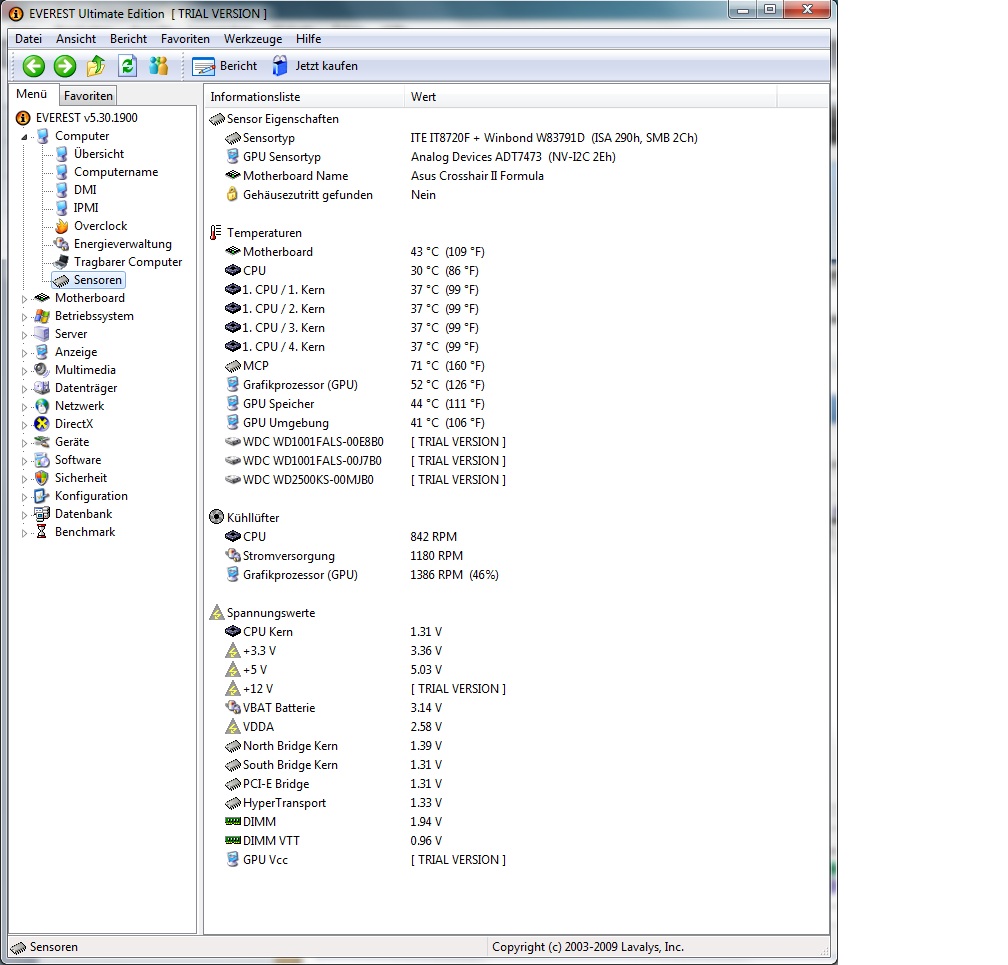The width and height of the screenshot is (1008, 965).
Task: Click the DirectX icon in the tree
Action: click(x=42, y=424)
